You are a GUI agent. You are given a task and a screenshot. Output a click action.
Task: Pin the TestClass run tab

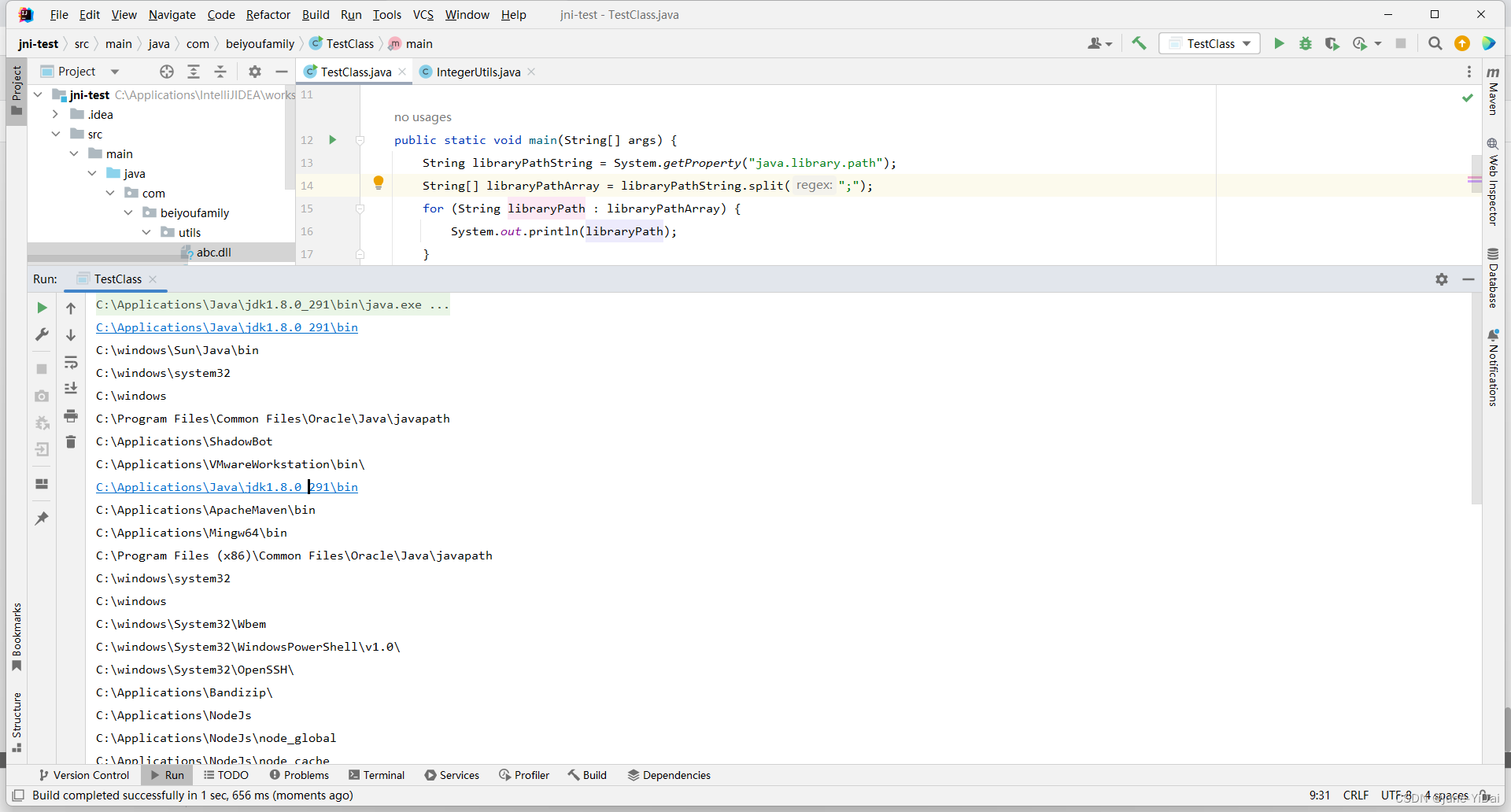(x=42, y=519)
